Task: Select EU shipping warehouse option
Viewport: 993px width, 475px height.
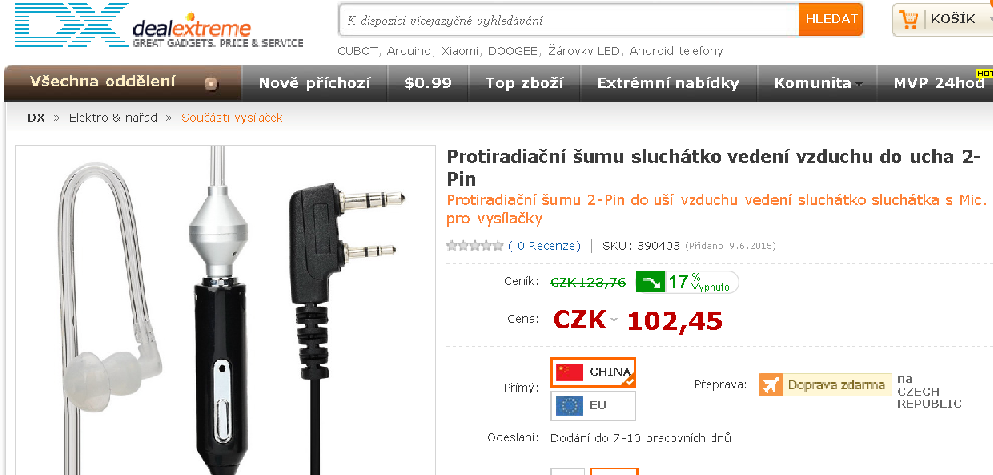Action: tap(593, 405)
